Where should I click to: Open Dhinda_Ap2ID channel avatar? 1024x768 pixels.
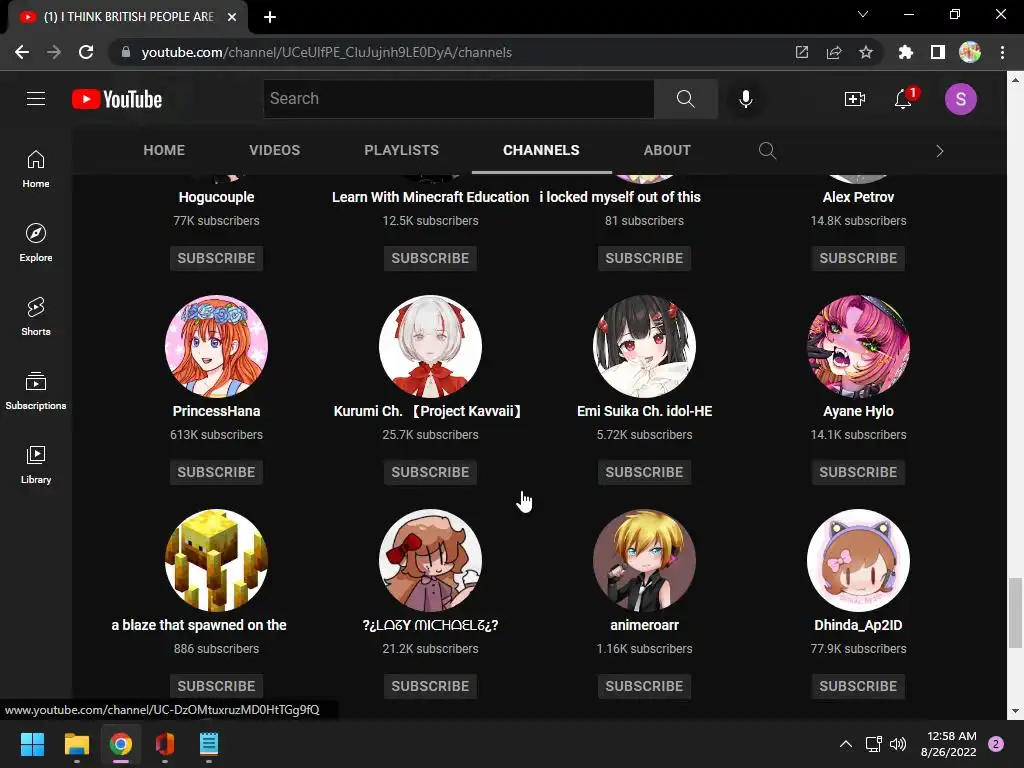[858, 560]
